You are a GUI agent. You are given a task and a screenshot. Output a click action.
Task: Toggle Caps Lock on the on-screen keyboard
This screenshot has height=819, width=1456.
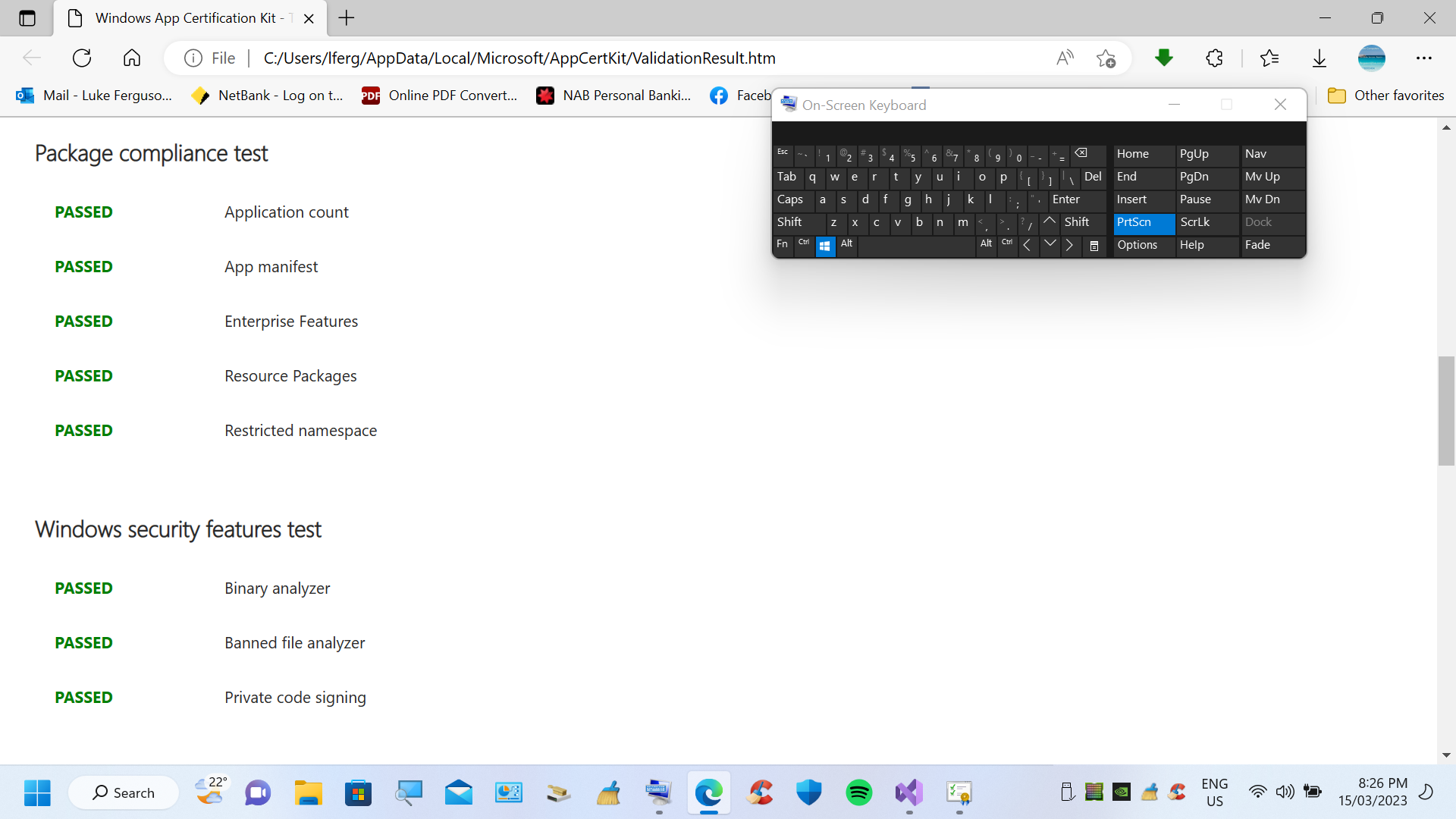pyautogui.click(x=790, y=199)
